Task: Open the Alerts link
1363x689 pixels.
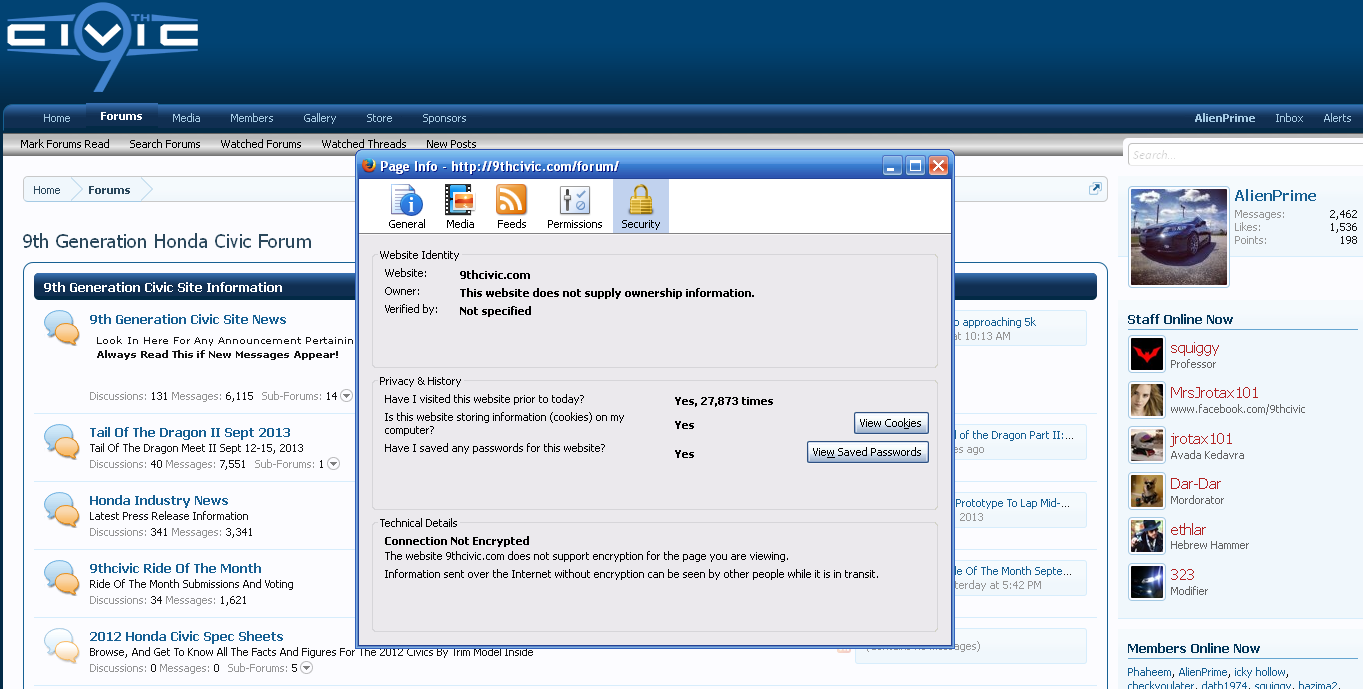Action: click(1337, 118)
